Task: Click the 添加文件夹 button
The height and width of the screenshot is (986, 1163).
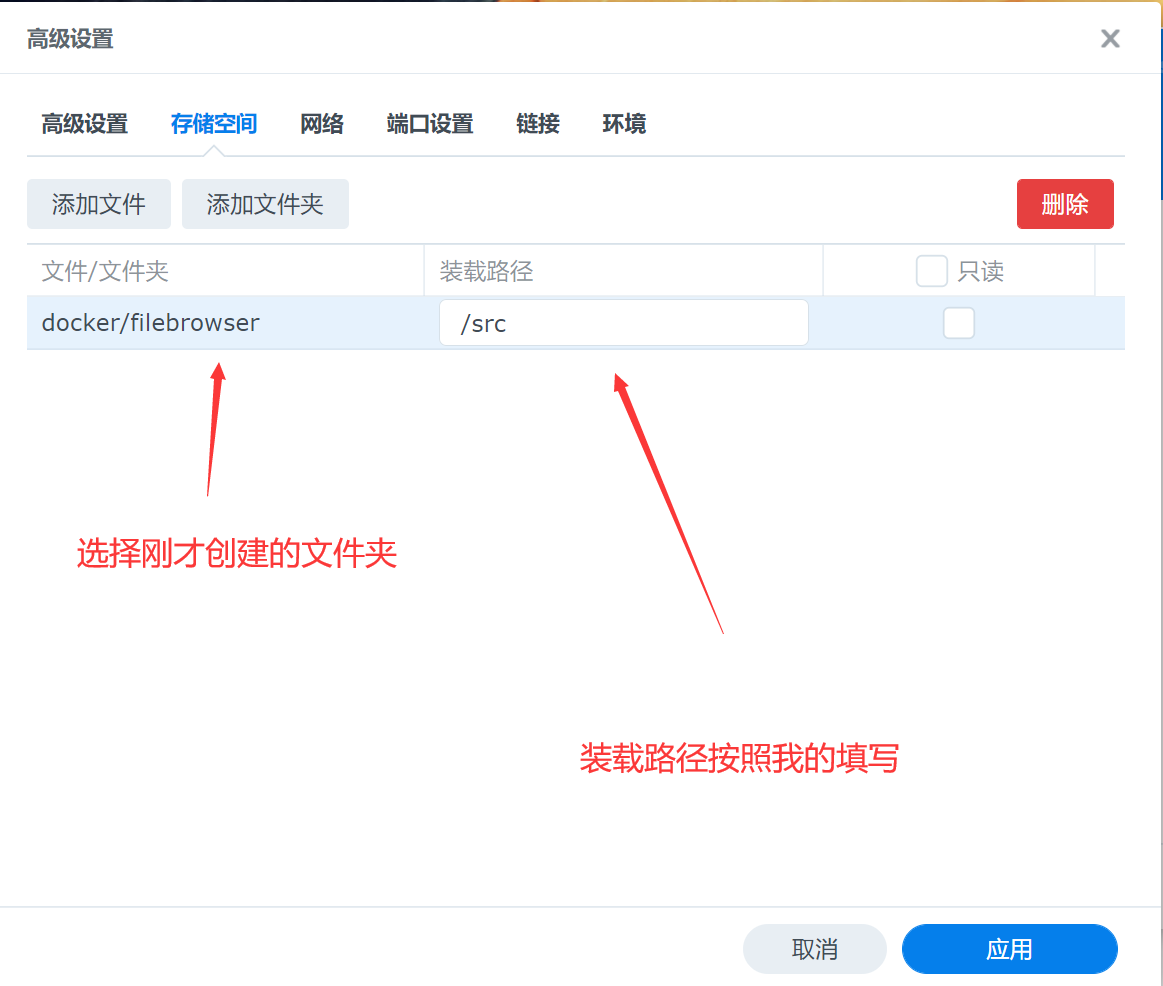Action: click(265, 205)
